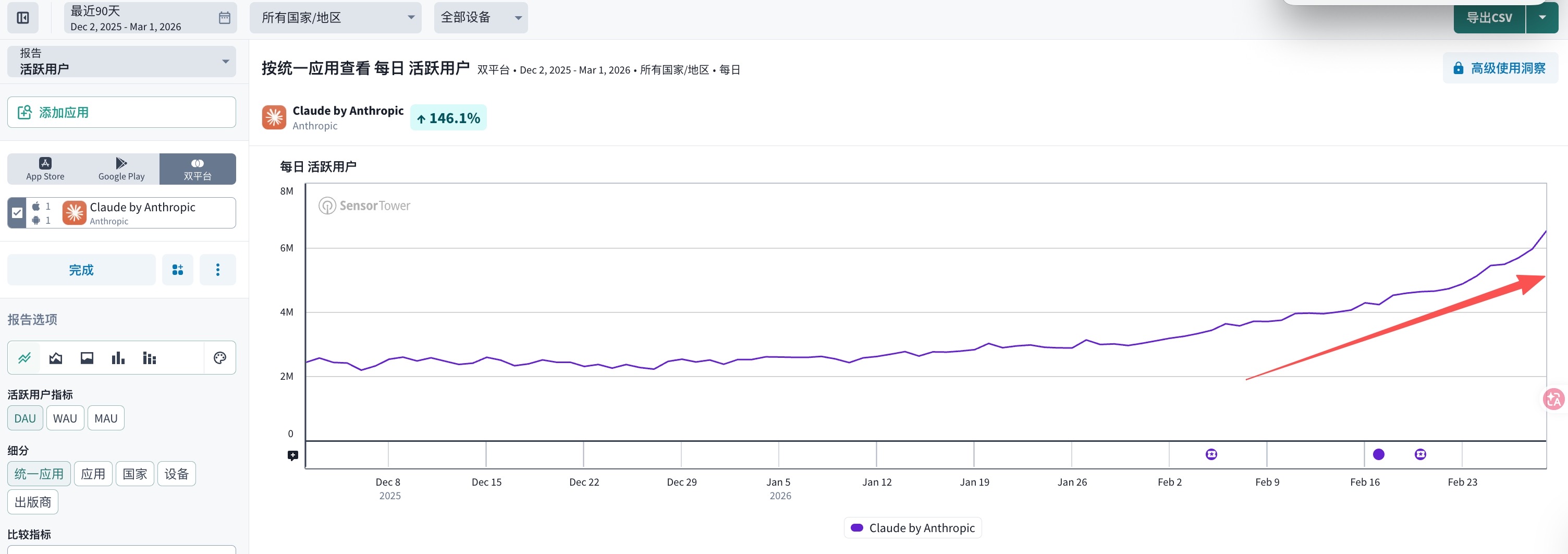Open the 报告 活跃用户 report selector
Screen dimensions: 1568x554
tap(122, 62)
